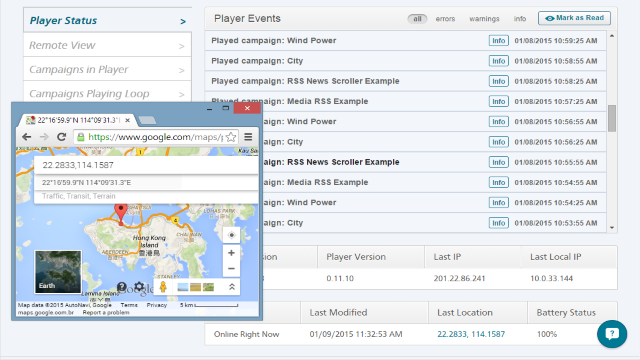
Task: Open map settings gear
Action: pyautogui.click(x=139, y=287)
